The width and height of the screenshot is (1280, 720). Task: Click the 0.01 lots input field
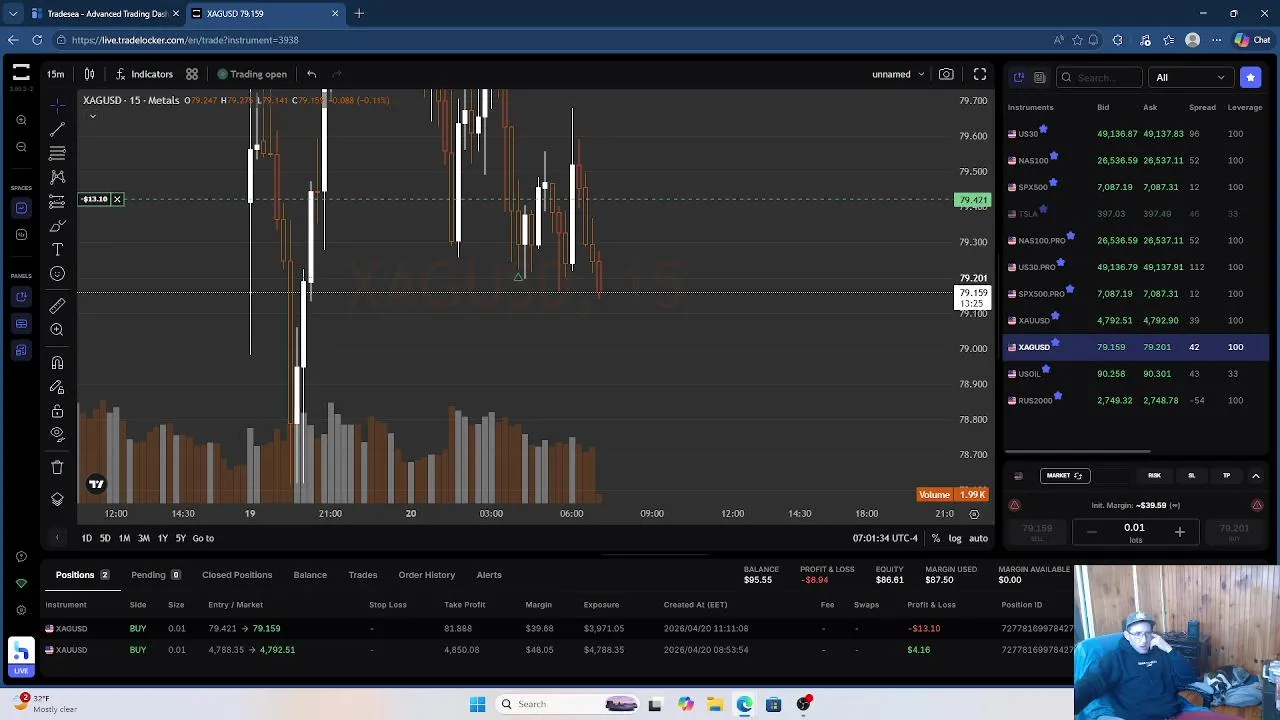click(x=1135, y=532)
